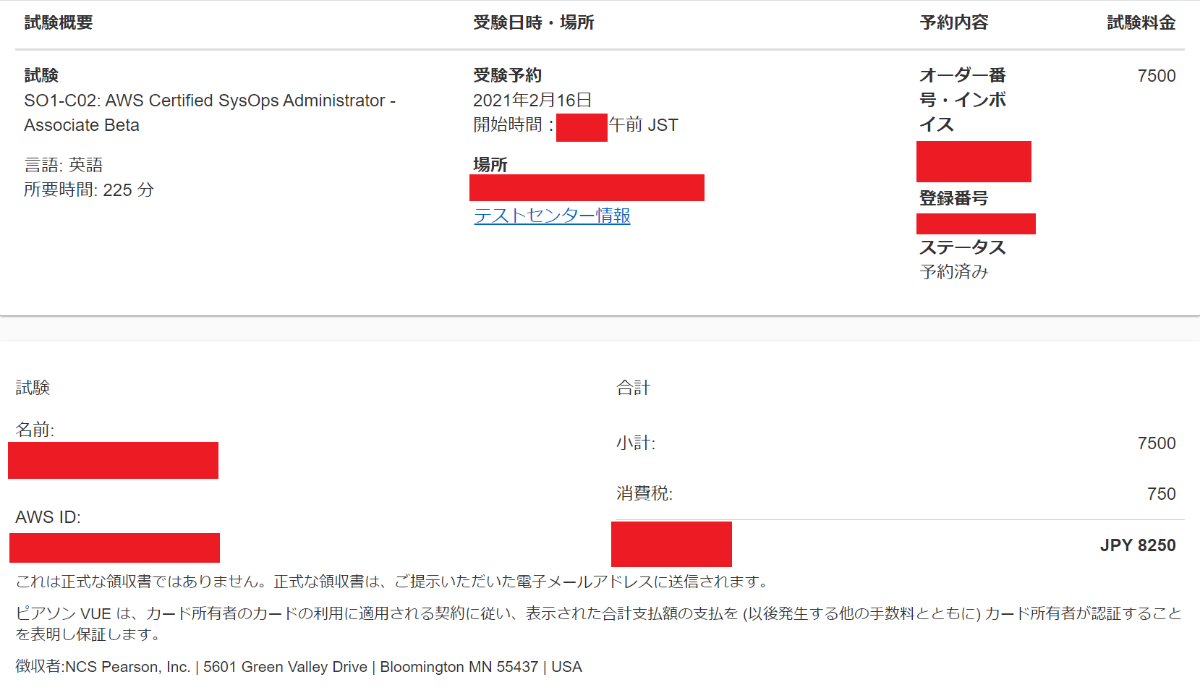1200x698 pixels.
Task: Select the subtotal value 7500
Action: click(1157, 443)
